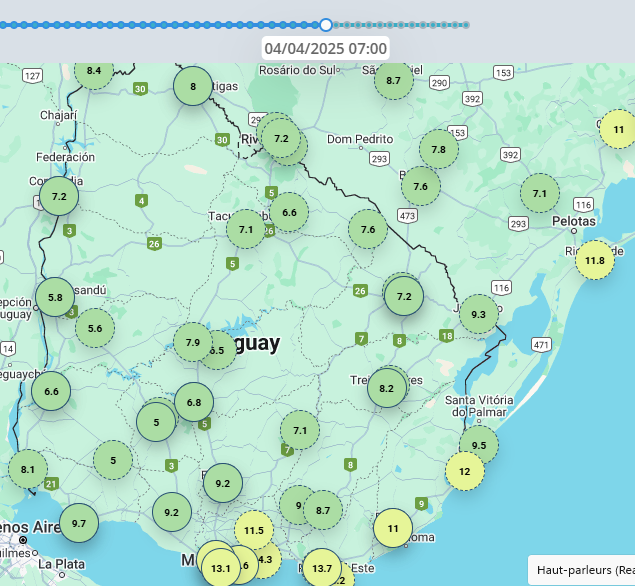Click the Rosário do Sul label

(x=297, y=70)
